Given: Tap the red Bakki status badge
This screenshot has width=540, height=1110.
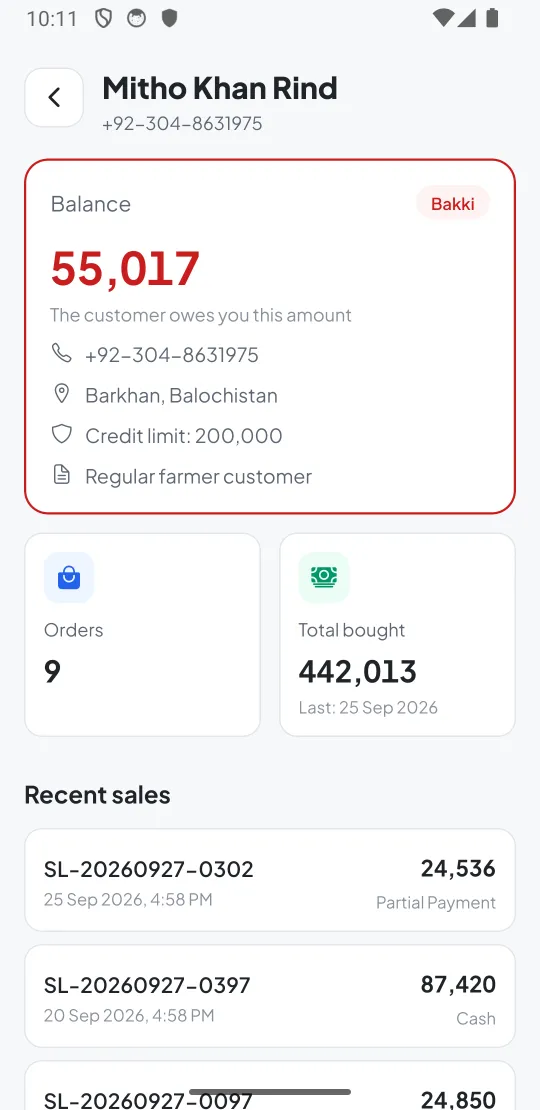Looking at the screenshot, I should pyautogui.click(x=453, y=204).
